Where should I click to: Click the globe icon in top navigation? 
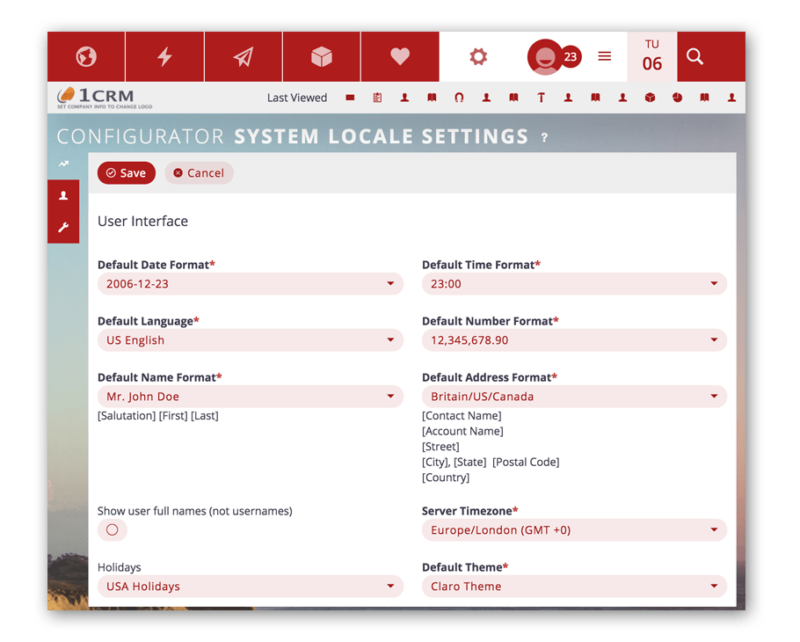[86, 57]
